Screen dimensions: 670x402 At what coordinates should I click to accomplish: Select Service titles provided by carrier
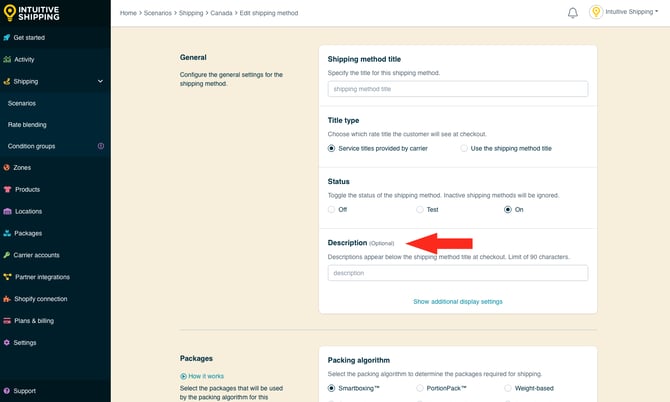331,148
